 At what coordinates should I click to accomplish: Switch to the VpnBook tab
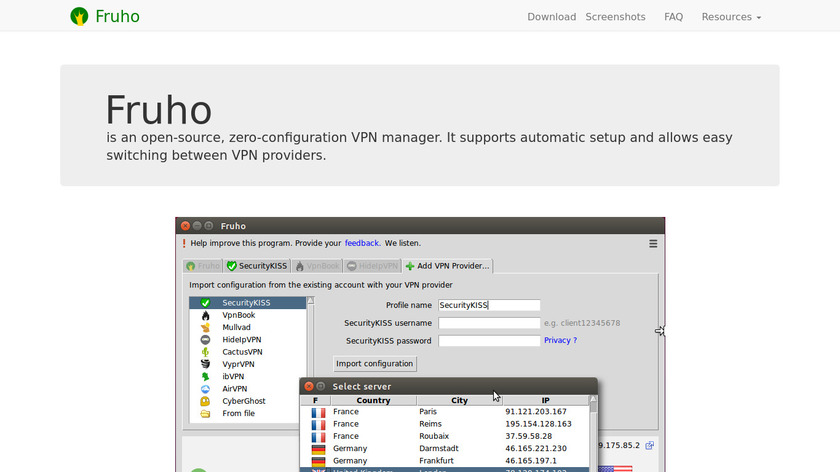(317, 266)
